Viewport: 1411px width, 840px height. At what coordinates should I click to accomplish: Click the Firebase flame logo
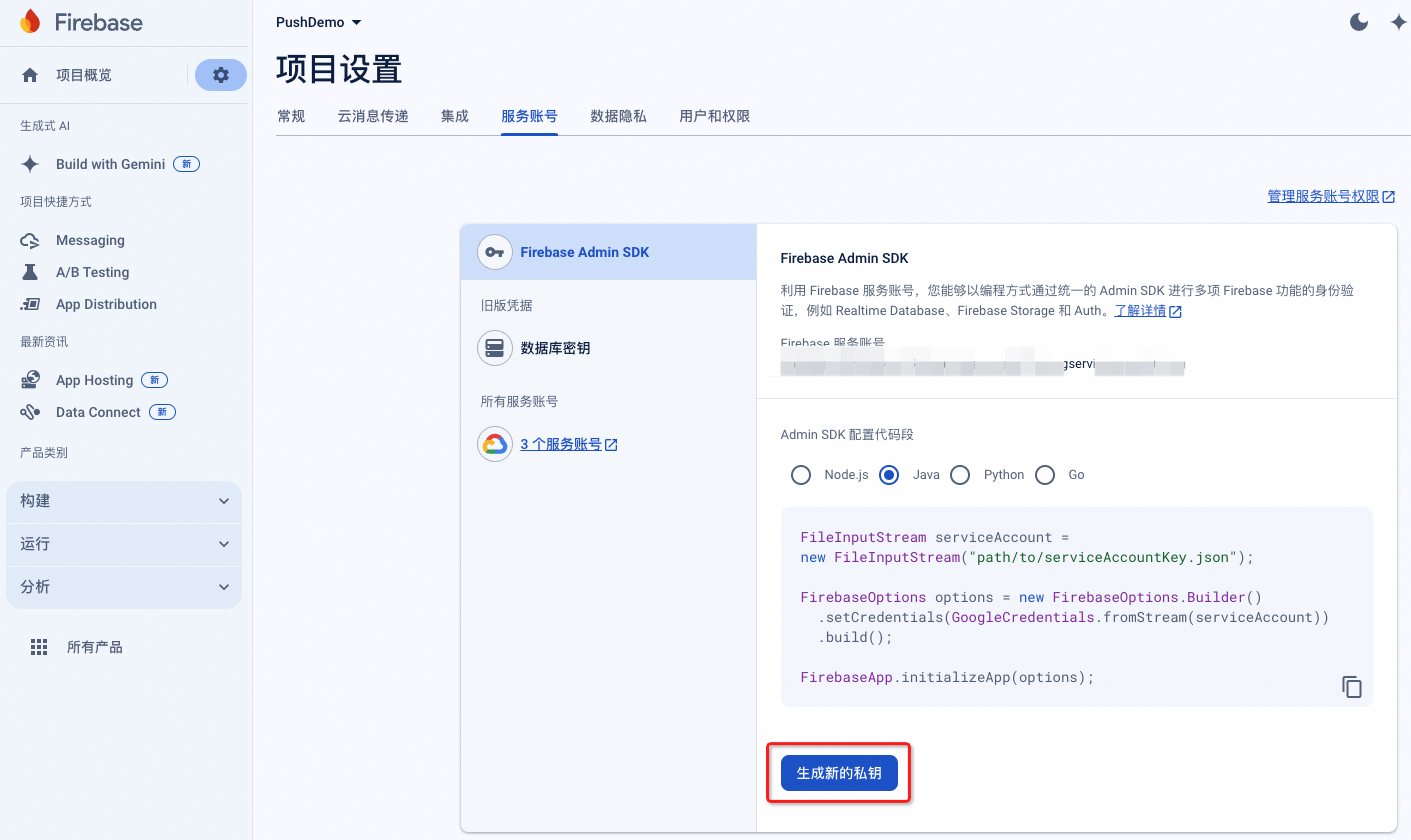(30, 22)
